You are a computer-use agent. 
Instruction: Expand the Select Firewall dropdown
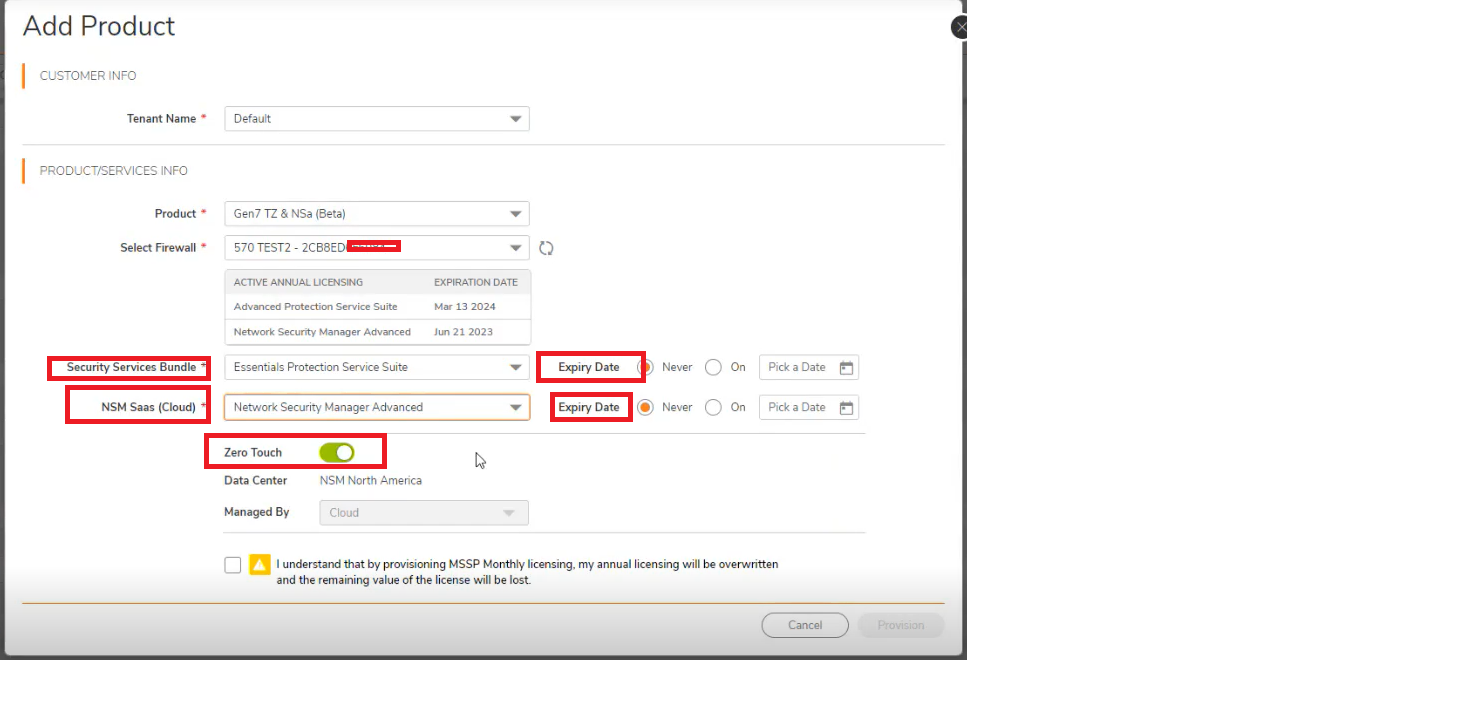[377, 248]
